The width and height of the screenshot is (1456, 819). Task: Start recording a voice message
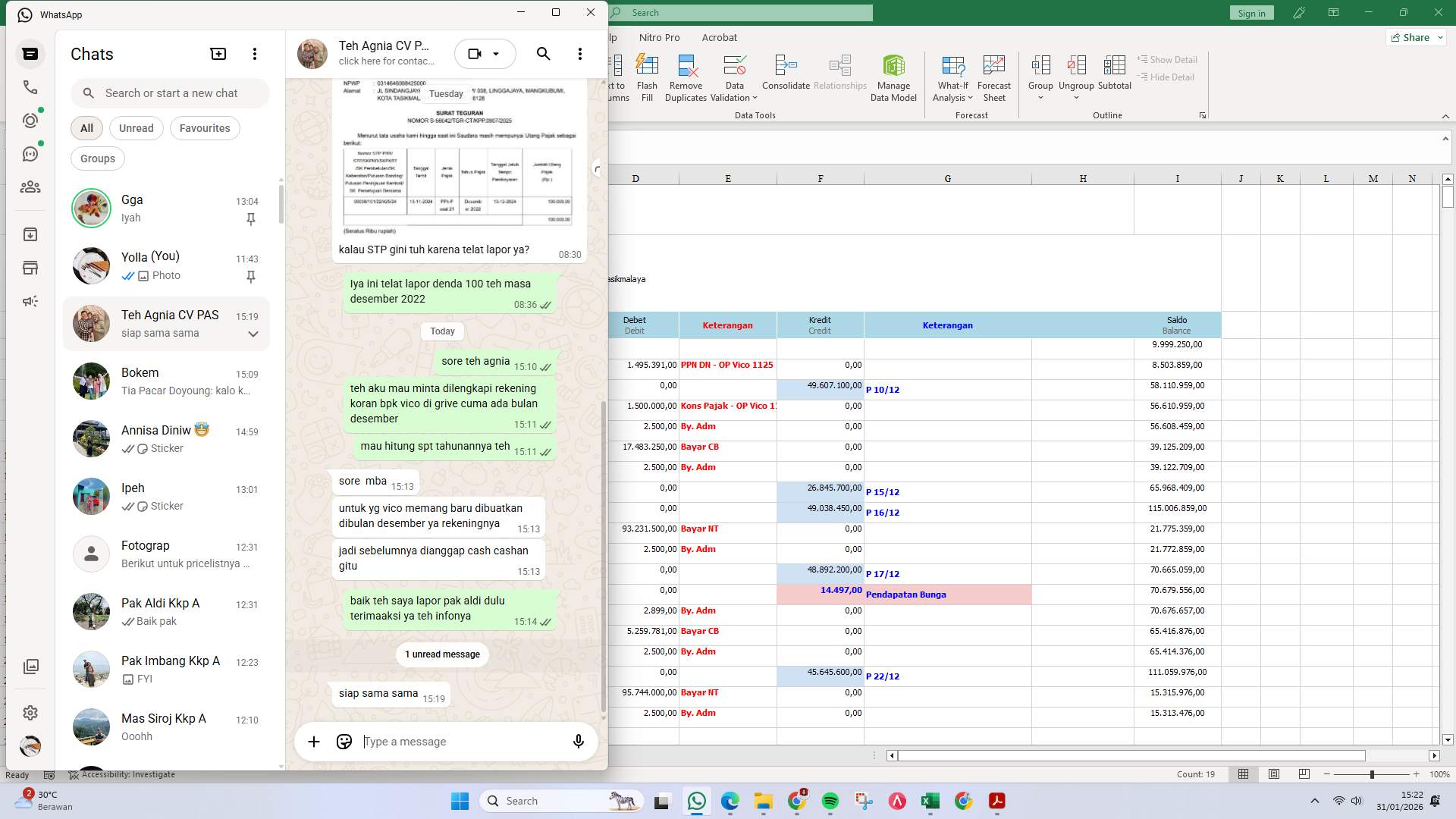coord(578,742)
